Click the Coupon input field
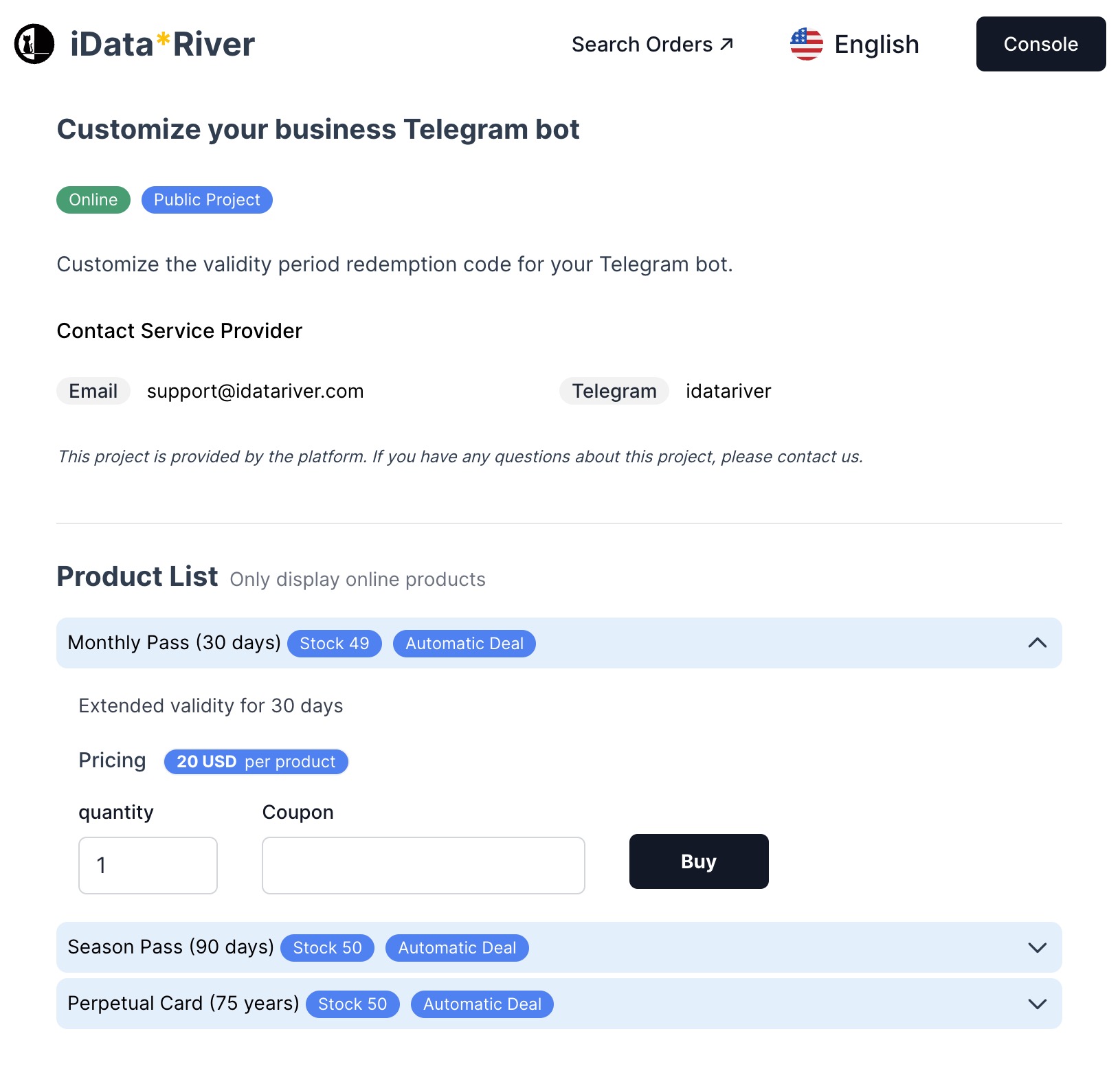 (423, 865)
